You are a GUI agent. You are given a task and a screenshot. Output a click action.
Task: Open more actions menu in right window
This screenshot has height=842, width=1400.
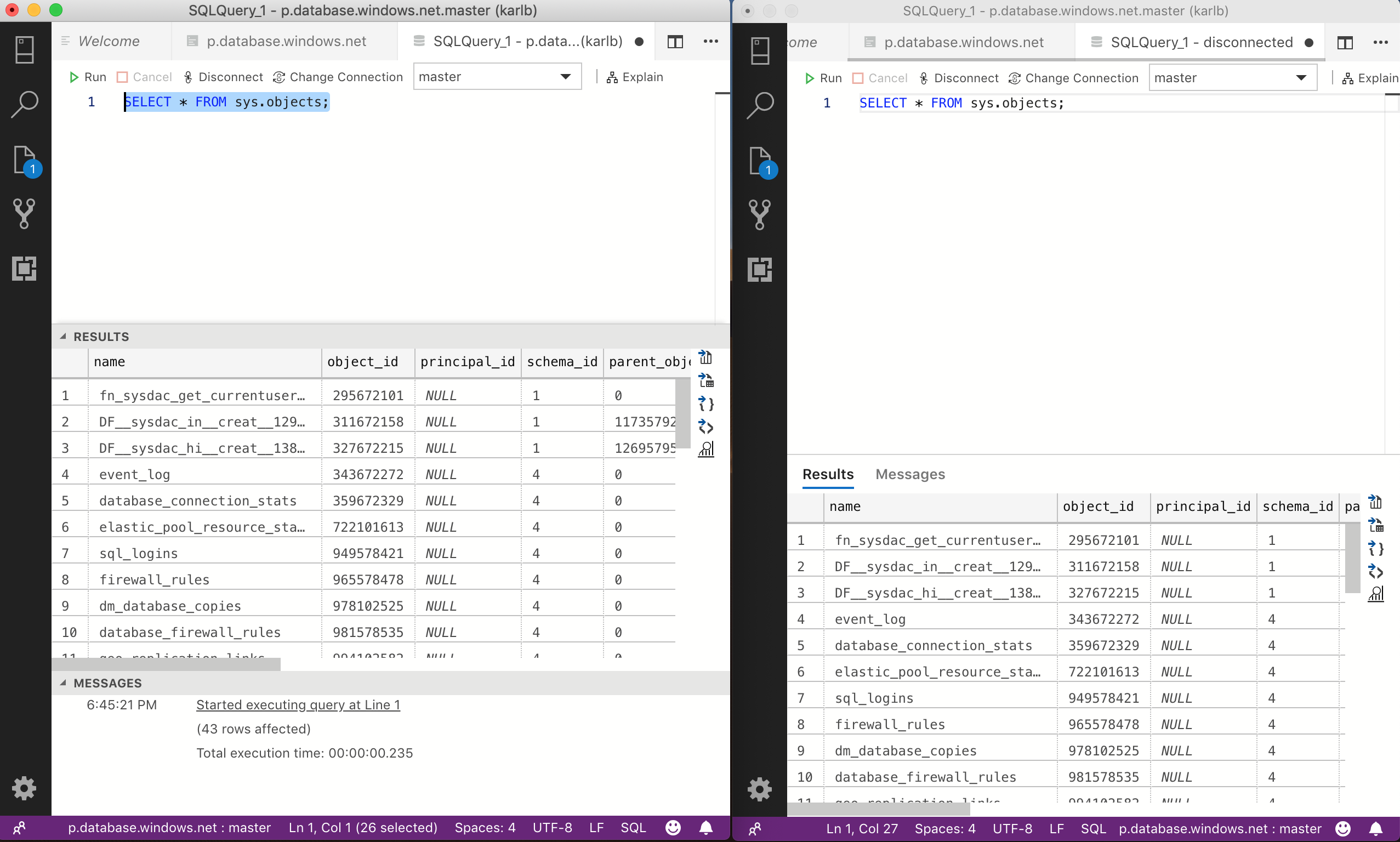(1381, 43)
